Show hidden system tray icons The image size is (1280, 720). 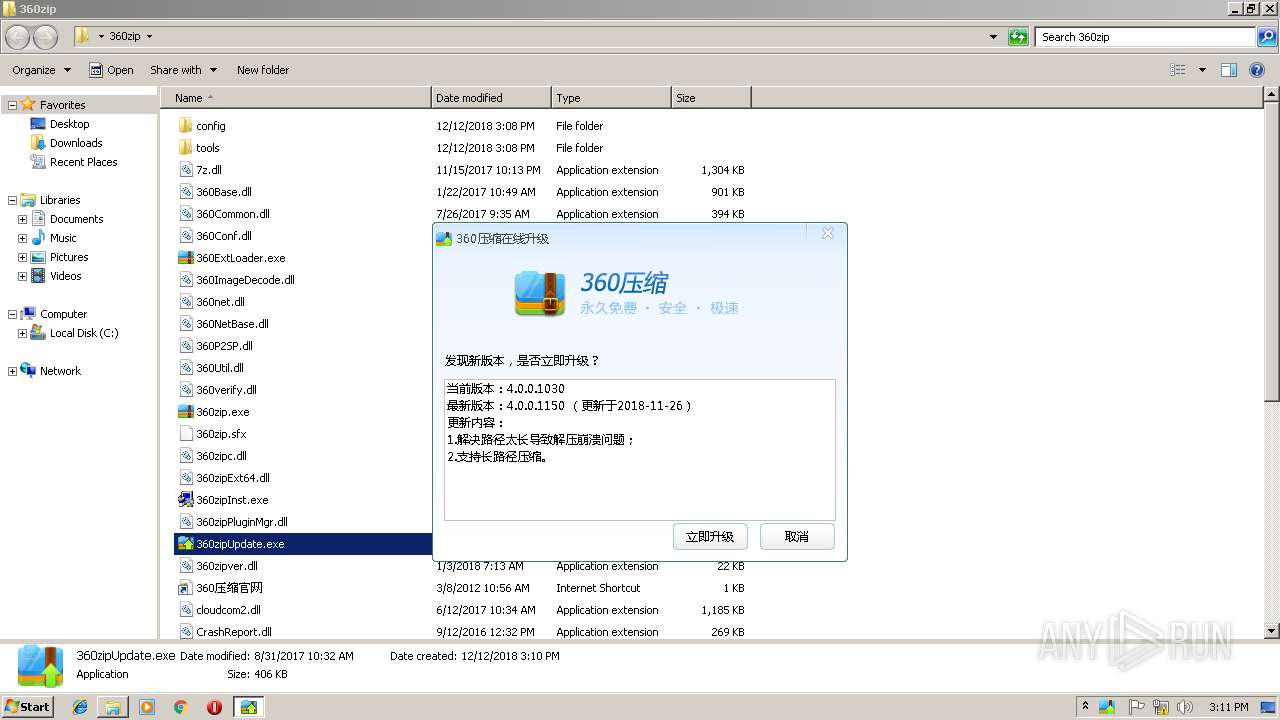coord(1085,707)
